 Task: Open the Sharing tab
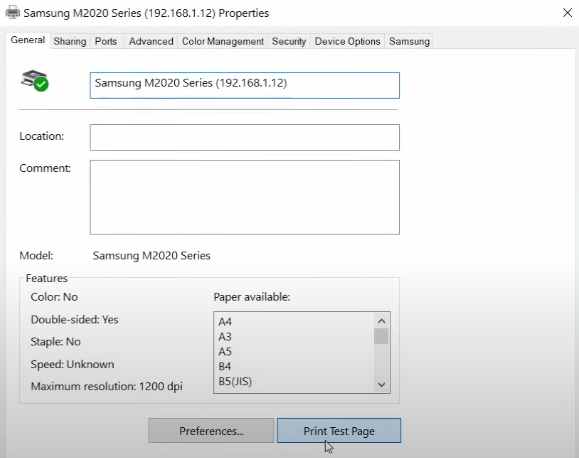[x=70, y=41]
